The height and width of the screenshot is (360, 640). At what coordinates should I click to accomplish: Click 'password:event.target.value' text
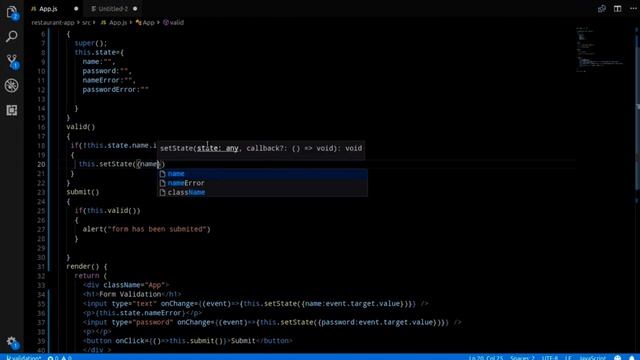click(x=376, y=322)
